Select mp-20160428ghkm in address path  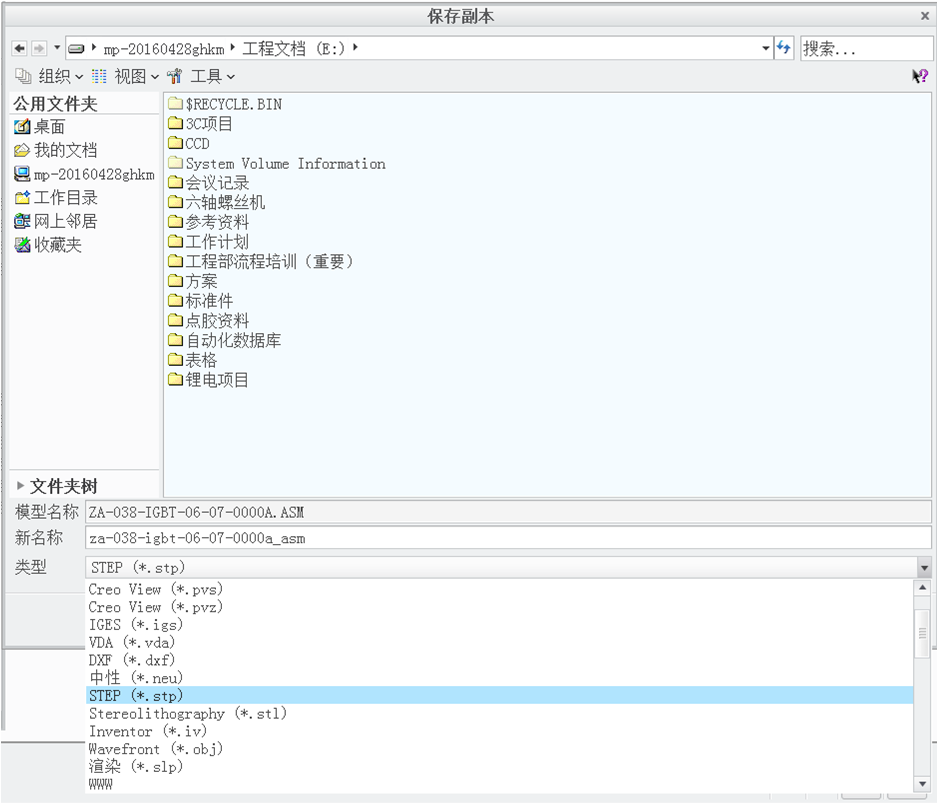164,48
